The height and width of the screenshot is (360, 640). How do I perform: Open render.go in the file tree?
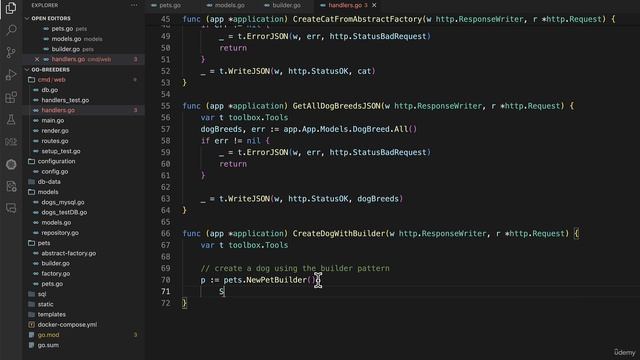coord(55,131)
